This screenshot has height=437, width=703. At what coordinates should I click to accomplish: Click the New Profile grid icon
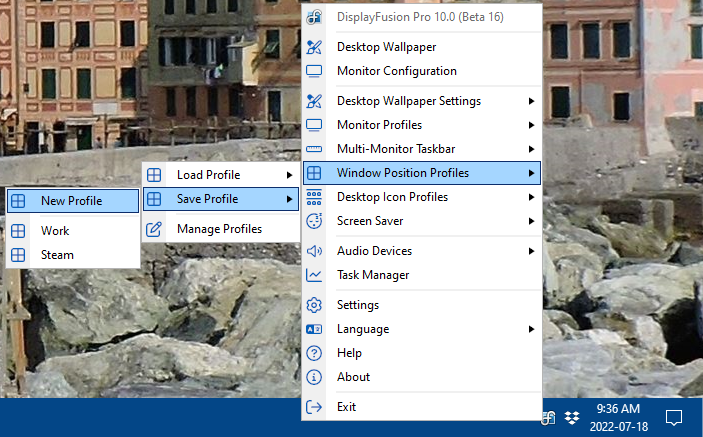point(18,201)
